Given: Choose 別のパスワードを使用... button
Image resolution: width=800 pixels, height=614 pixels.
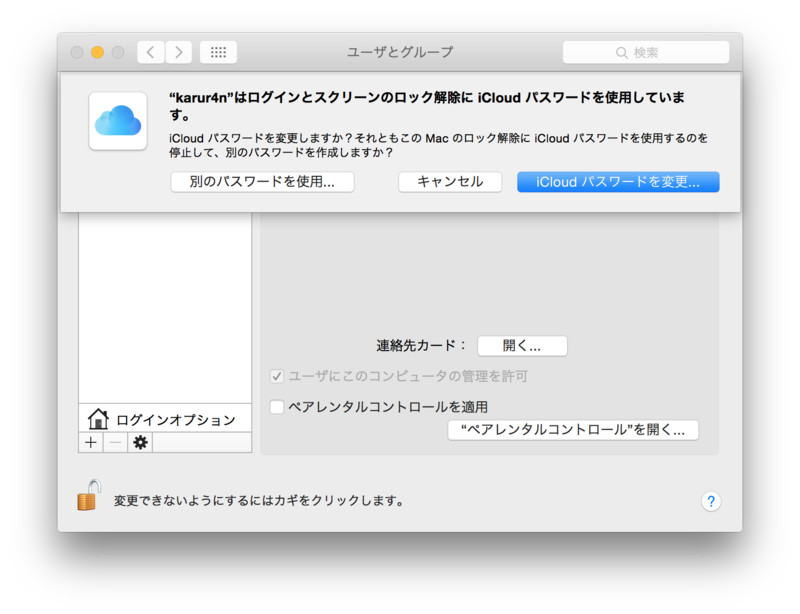Looking at the screenshot, I should (x=262, y=182).
